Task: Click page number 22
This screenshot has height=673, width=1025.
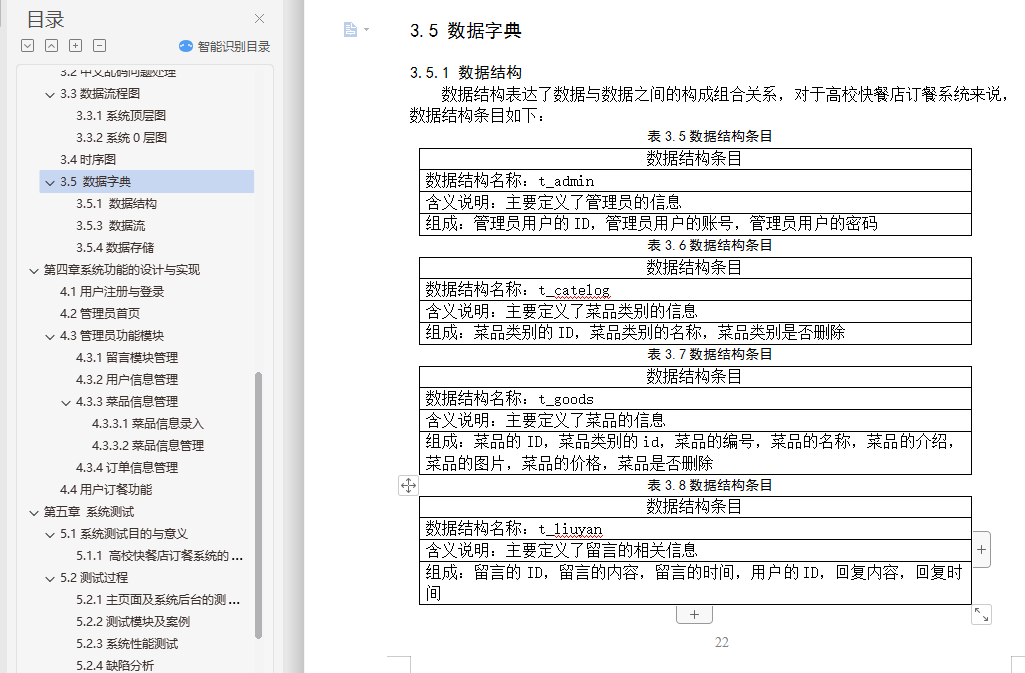Action: tap(722, 642)
